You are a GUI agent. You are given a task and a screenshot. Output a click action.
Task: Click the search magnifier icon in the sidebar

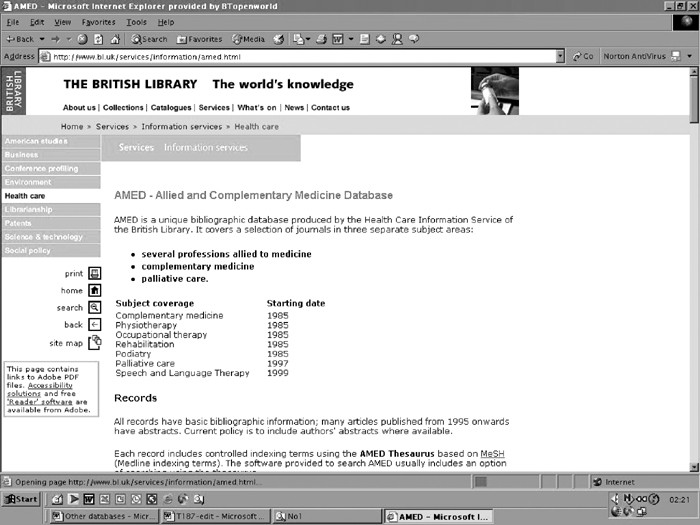point(94,308)
